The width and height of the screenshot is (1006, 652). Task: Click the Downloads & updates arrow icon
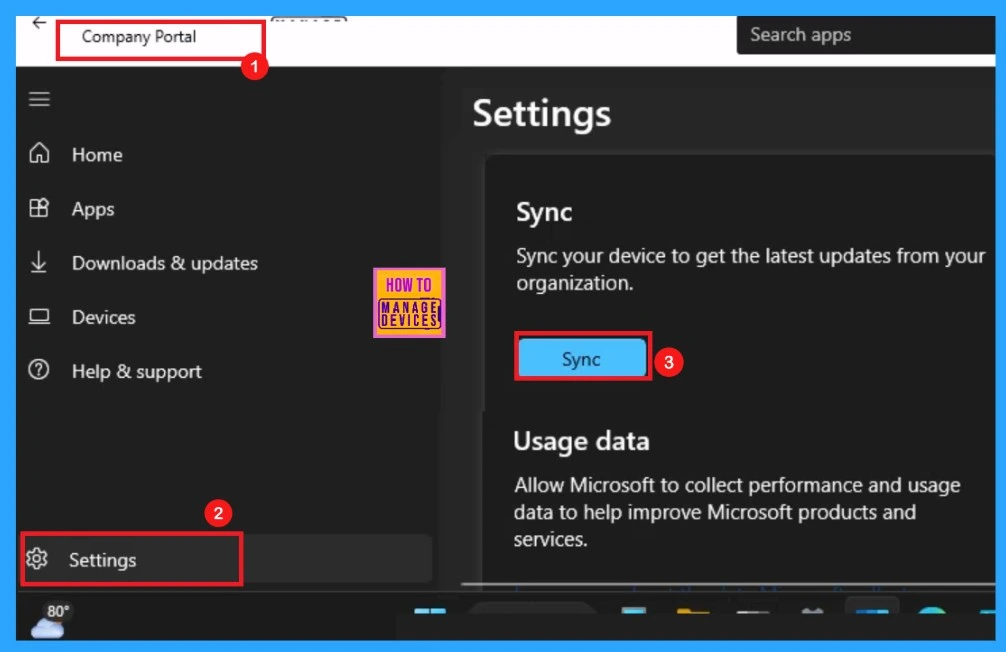click(x=39, y=262)
